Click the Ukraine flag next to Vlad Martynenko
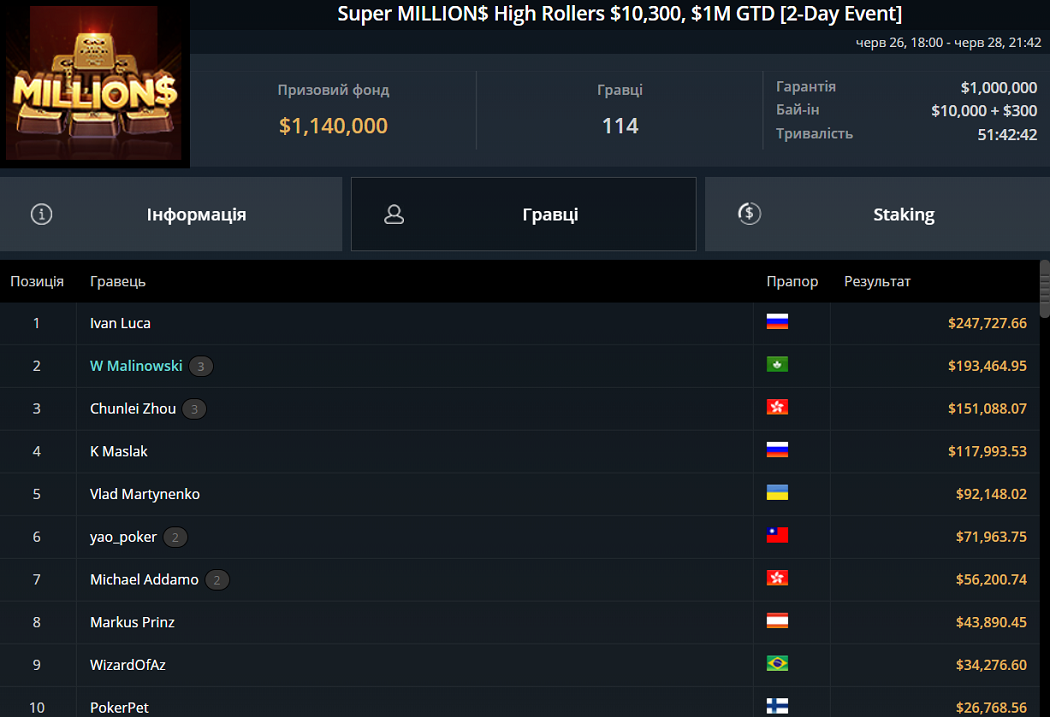The width and height of the screenshot is (1050, 717). (778, 492)
